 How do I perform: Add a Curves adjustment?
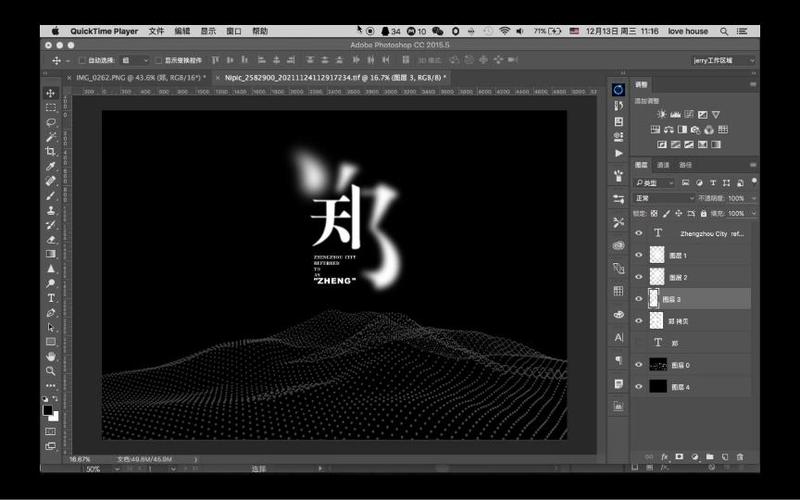click(689, 115)
